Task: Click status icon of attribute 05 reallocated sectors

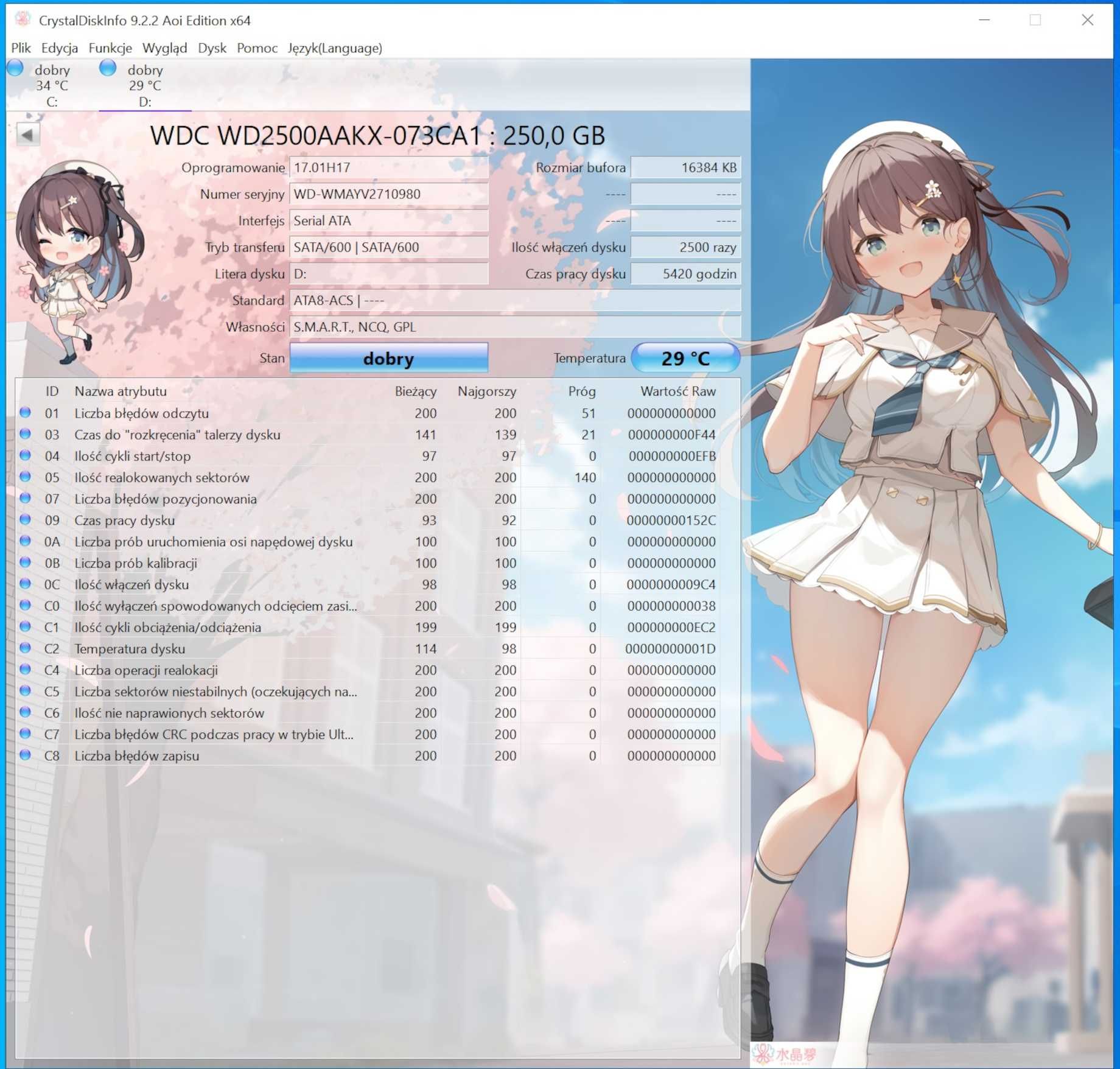Action: (x=25, y=477)
